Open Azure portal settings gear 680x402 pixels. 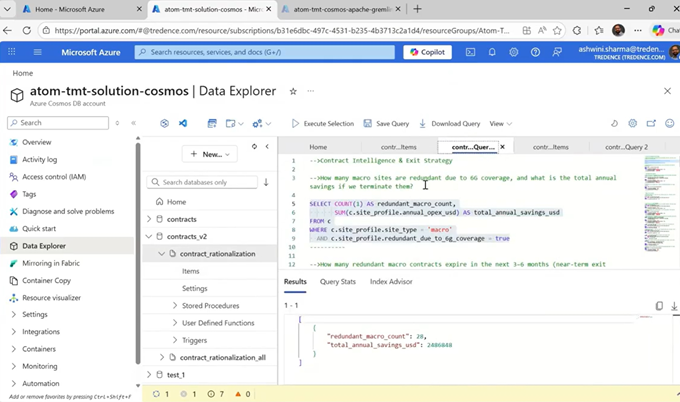(513, 52)
